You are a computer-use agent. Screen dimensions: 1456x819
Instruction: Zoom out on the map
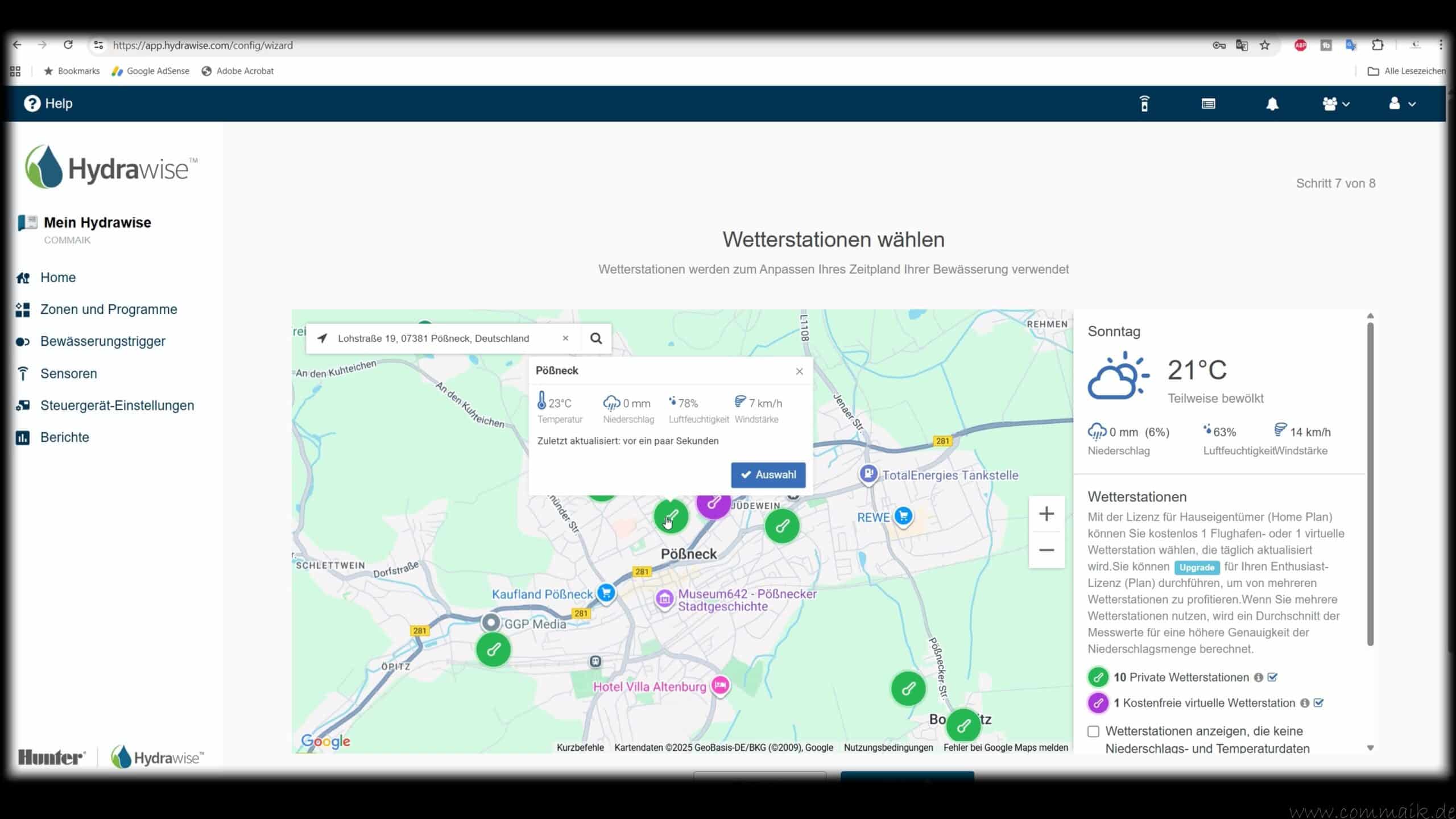pyautogui.click(x=1046, y=550)
